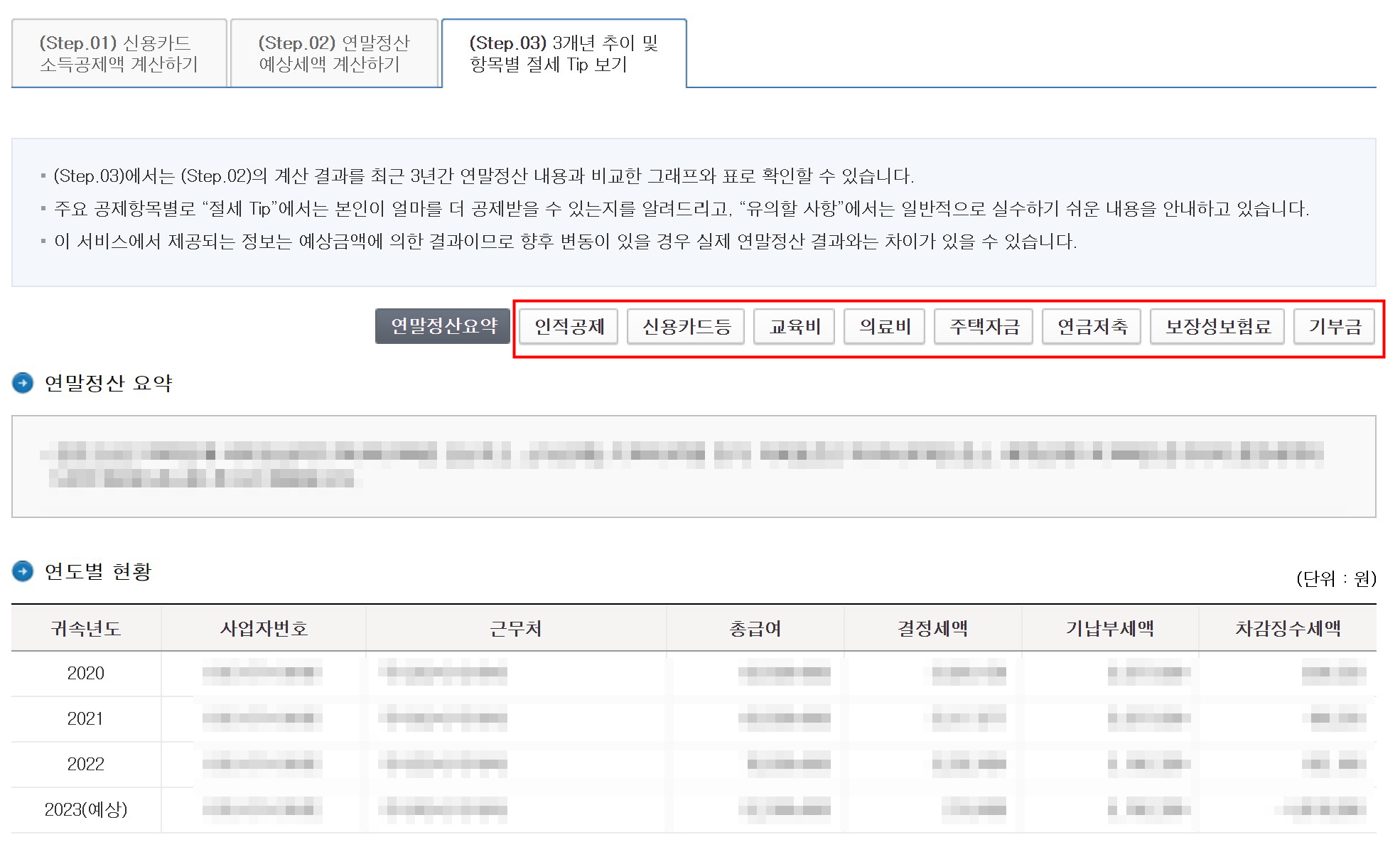
Task: Select the 2020 row year cell
Action: 85,674
